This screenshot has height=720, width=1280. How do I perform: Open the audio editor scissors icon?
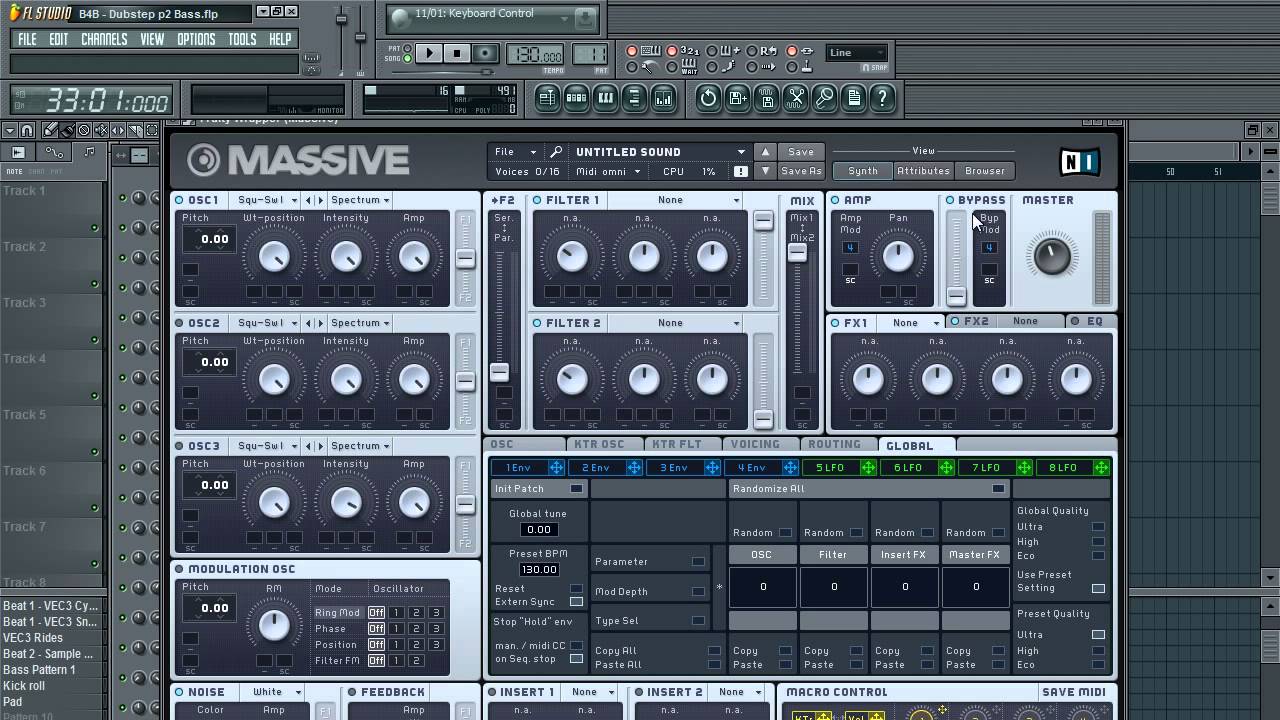click(x=795, y=98)
